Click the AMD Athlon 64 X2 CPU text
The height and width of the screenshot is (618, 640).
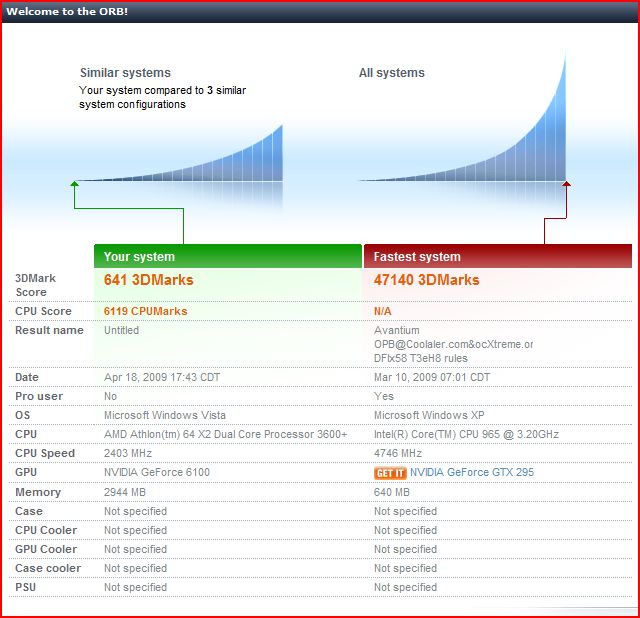tap(225, 434)
